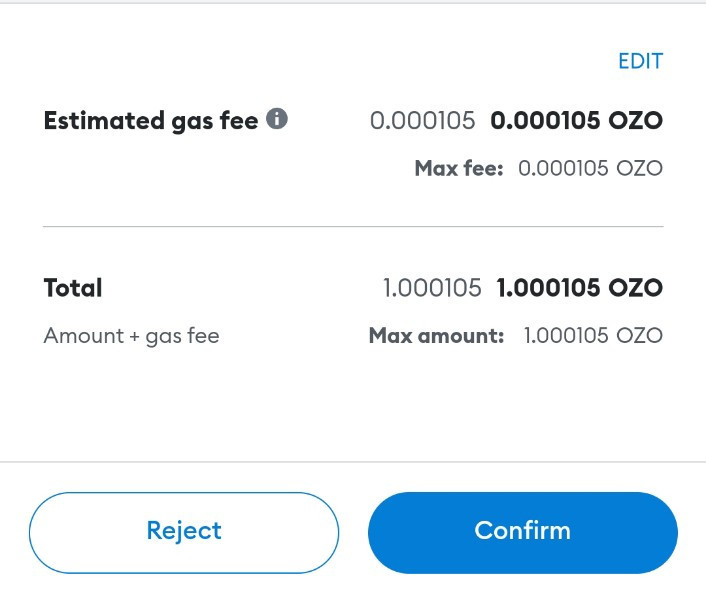This screenshot has height=597, width=706.
Task: Click the bold 0.000105 OZO gas fee
Action: [576, 121]
